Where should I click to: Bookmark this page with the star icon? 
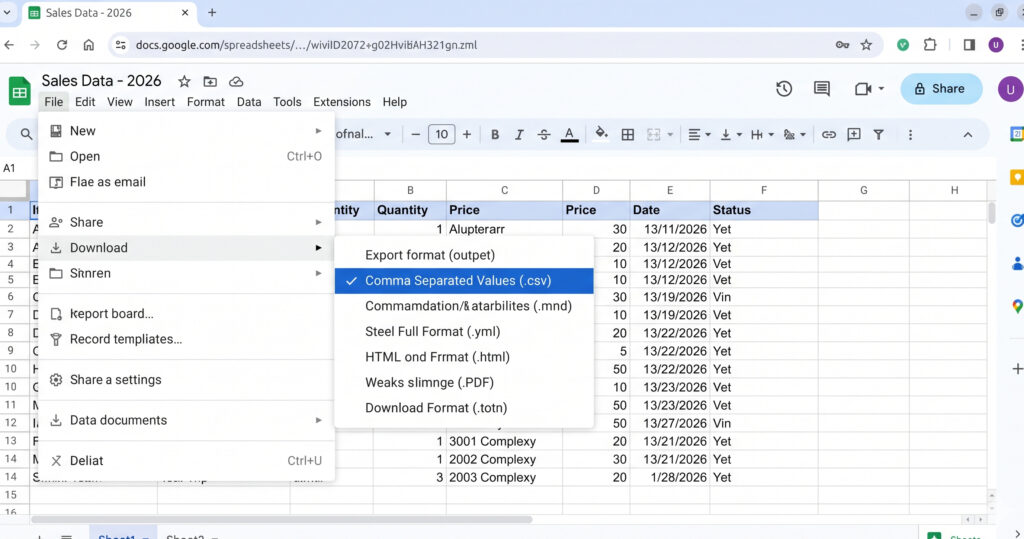[866, 45]
